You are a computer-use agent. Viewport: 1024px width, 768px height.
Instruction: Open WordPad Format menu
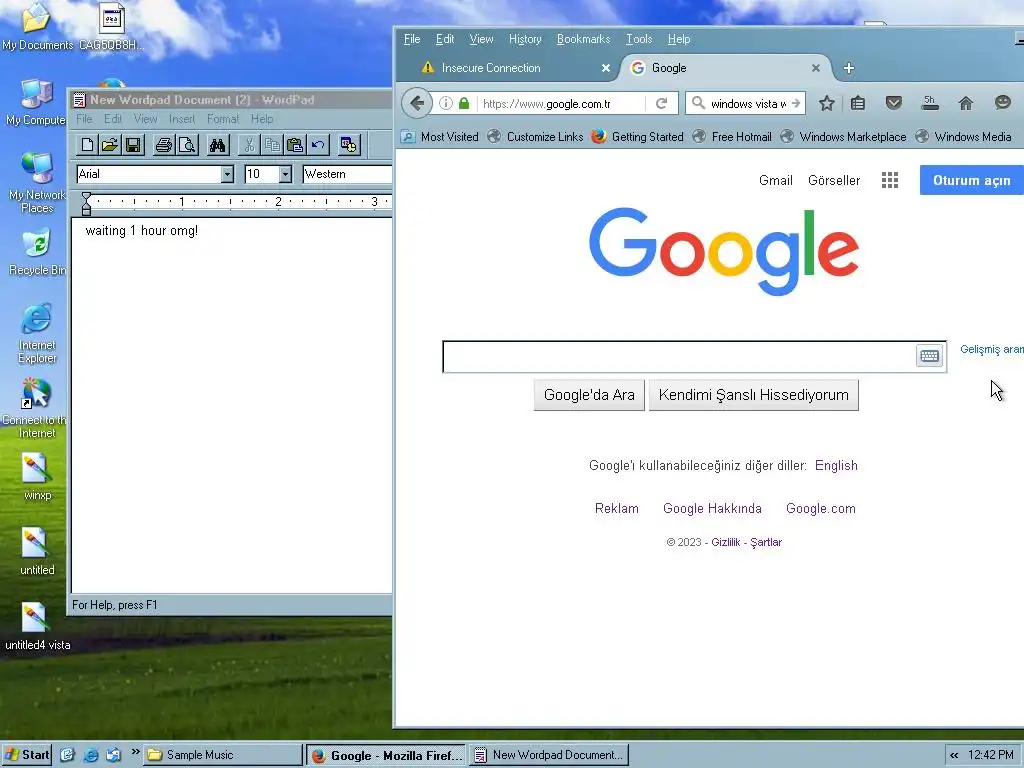point(223,119)
